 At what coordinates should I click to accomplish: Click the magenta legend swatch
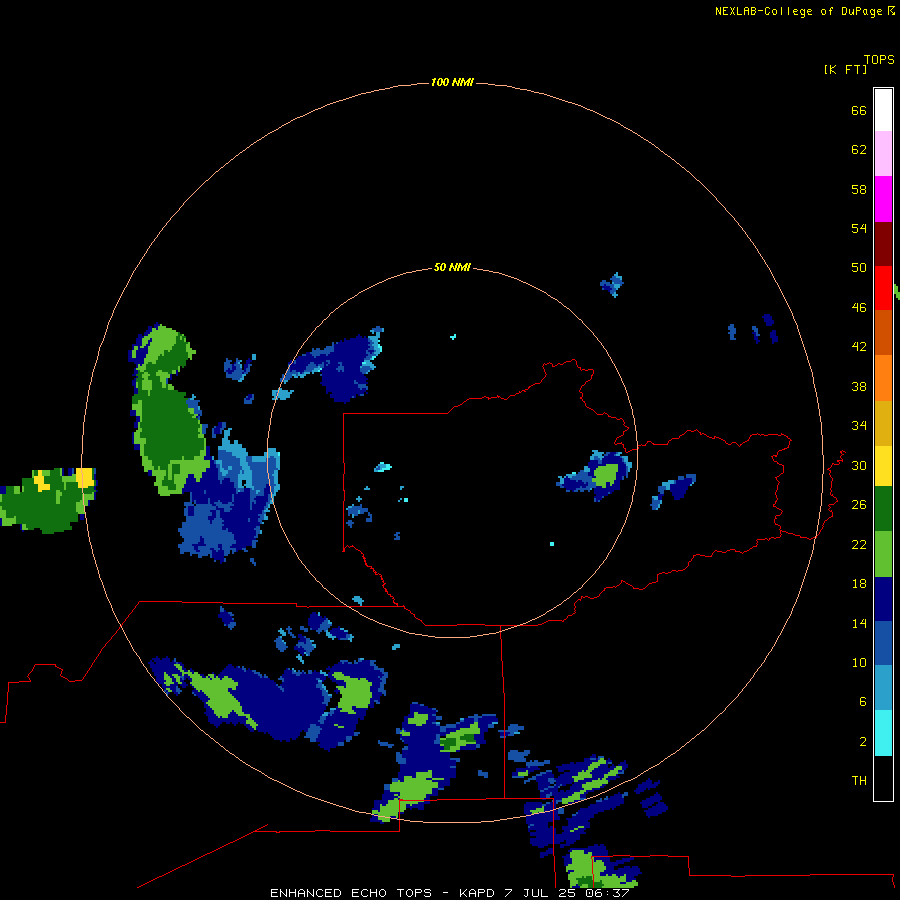(883, 199)
